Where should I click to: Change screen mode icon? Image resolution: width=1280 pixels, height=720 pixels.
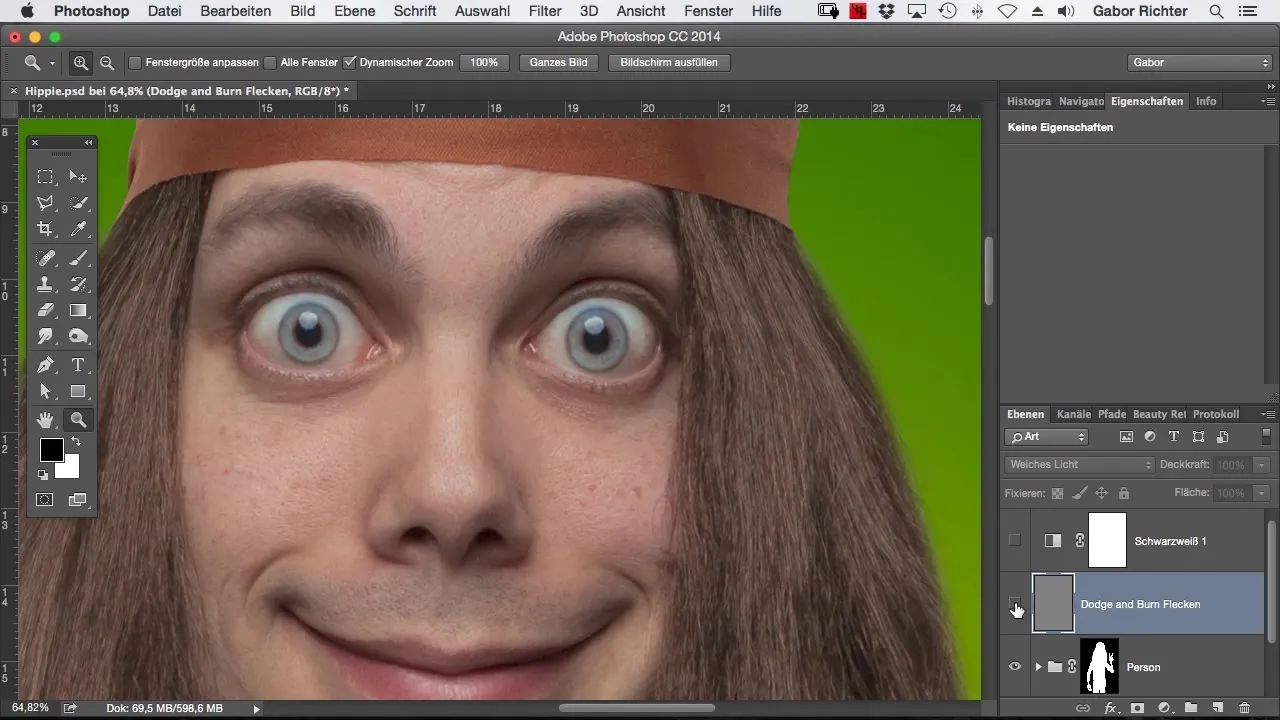coord(78,499)
